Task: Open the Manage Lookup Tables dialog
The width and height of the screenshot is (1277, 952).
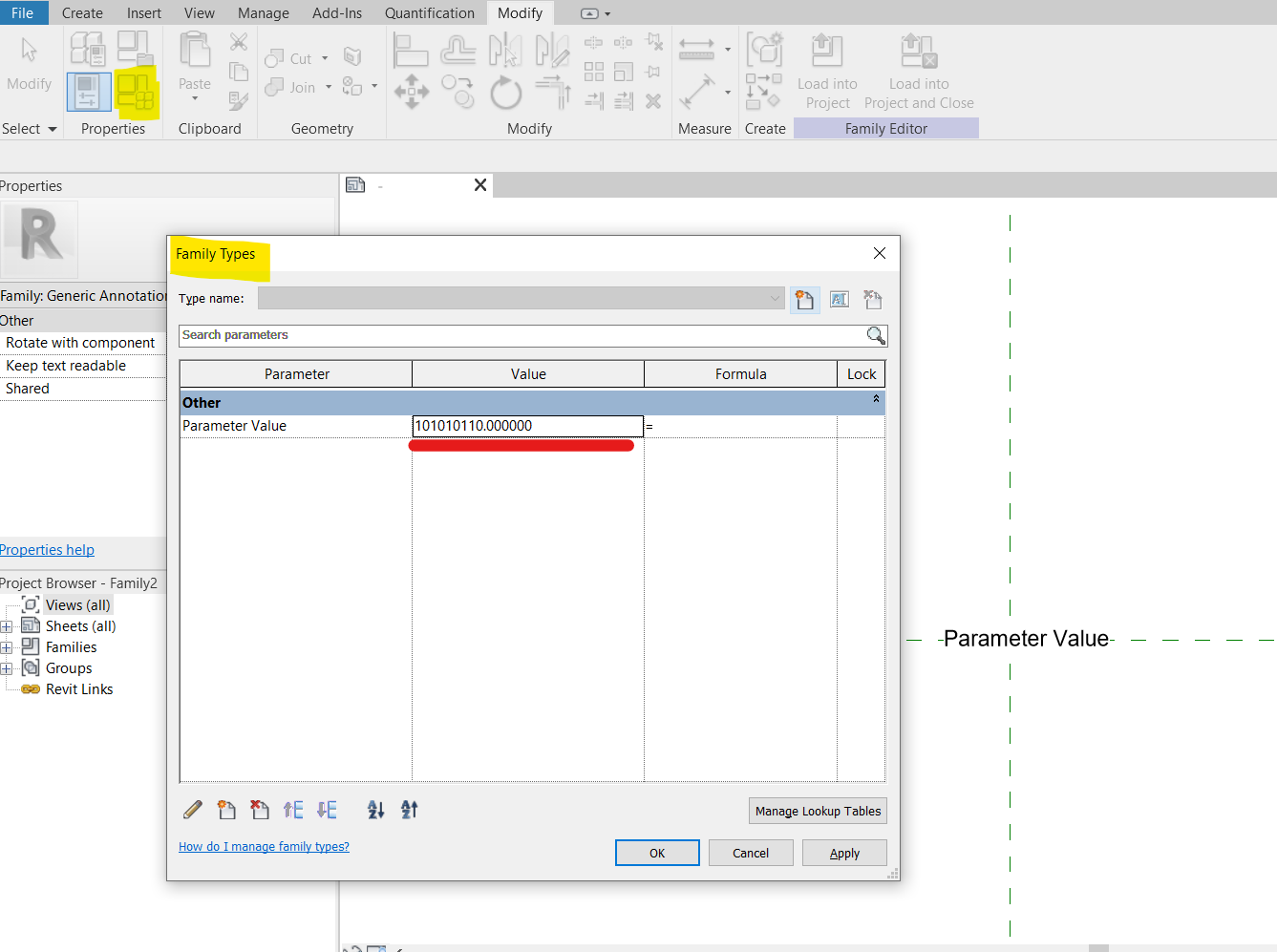Action: tap(818, 810)
